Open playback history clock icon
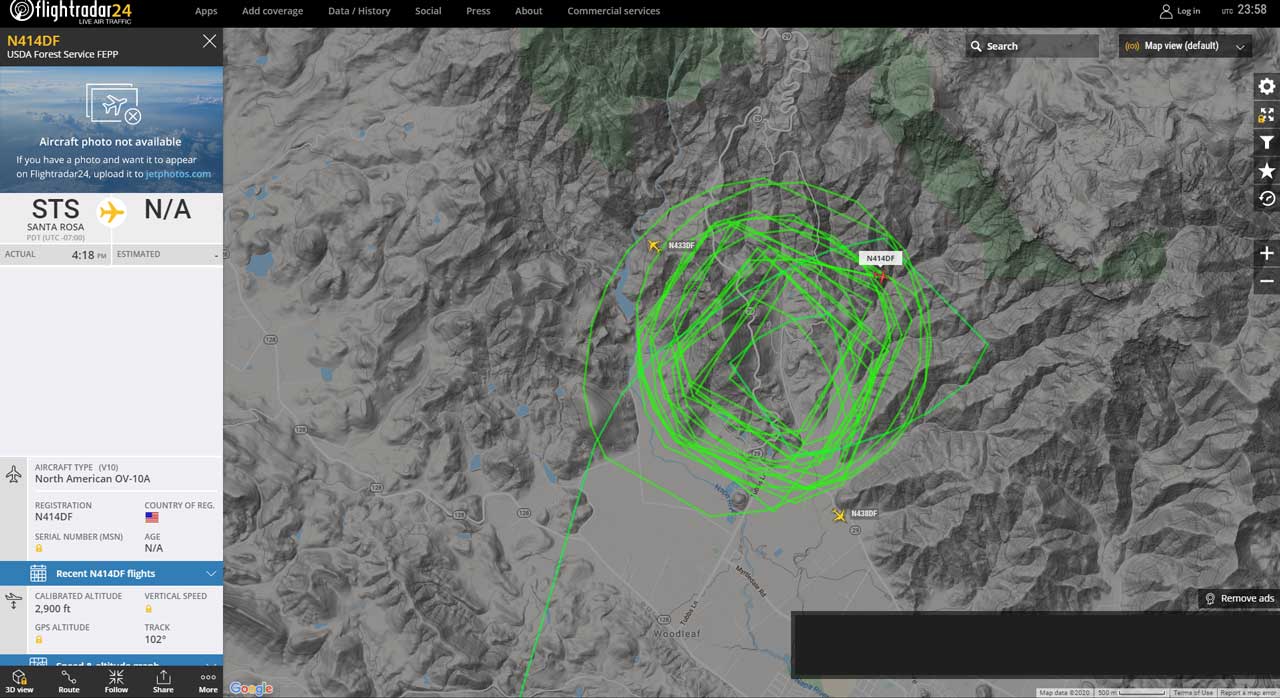This screenshot has width=1280, height=698. click(x=1266, y=199)
